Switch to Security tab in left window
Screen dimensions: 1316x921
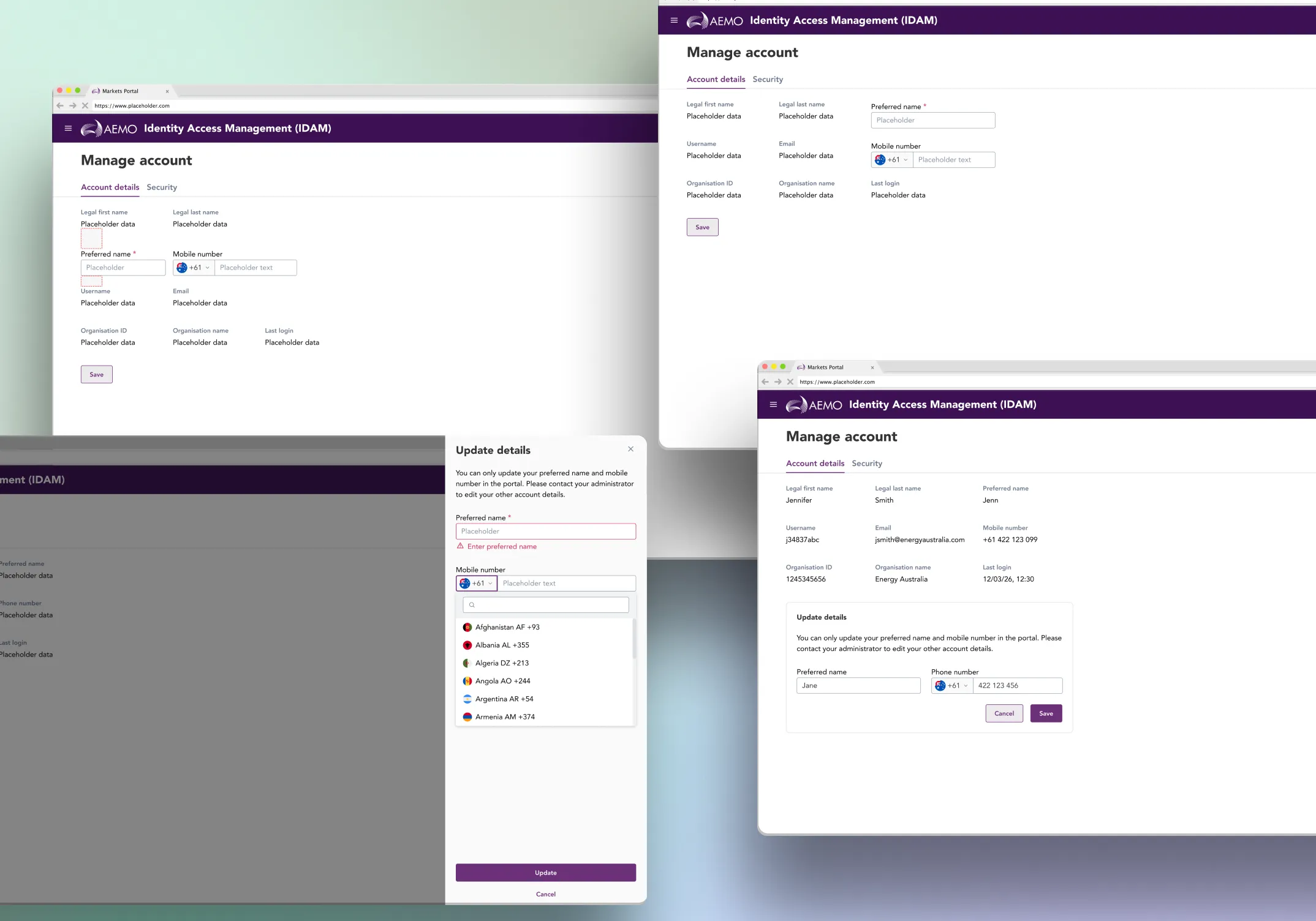(162, 187)
